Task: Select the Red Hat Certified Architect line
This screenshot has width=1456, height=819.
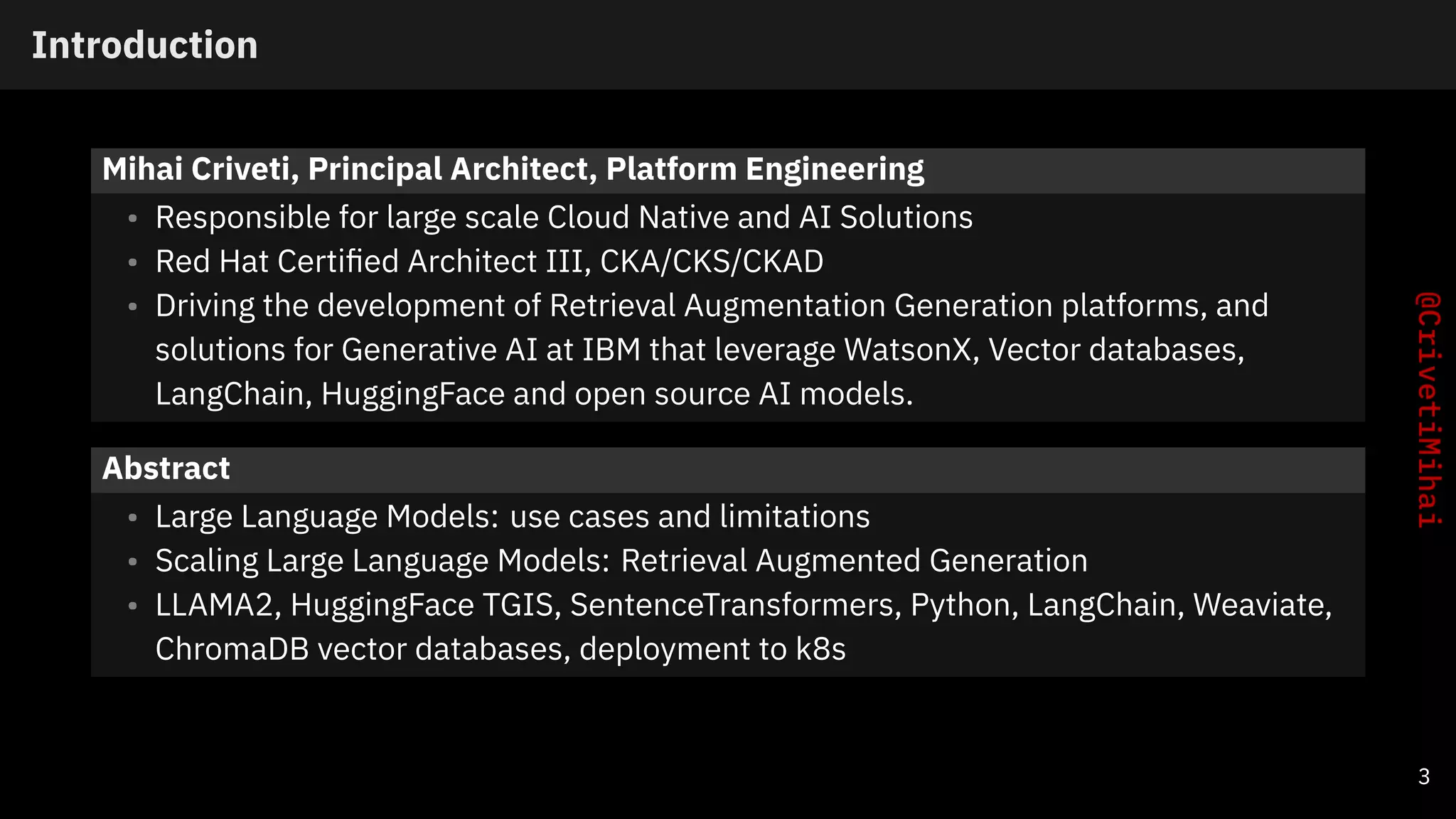Action: tap(489, 262)
